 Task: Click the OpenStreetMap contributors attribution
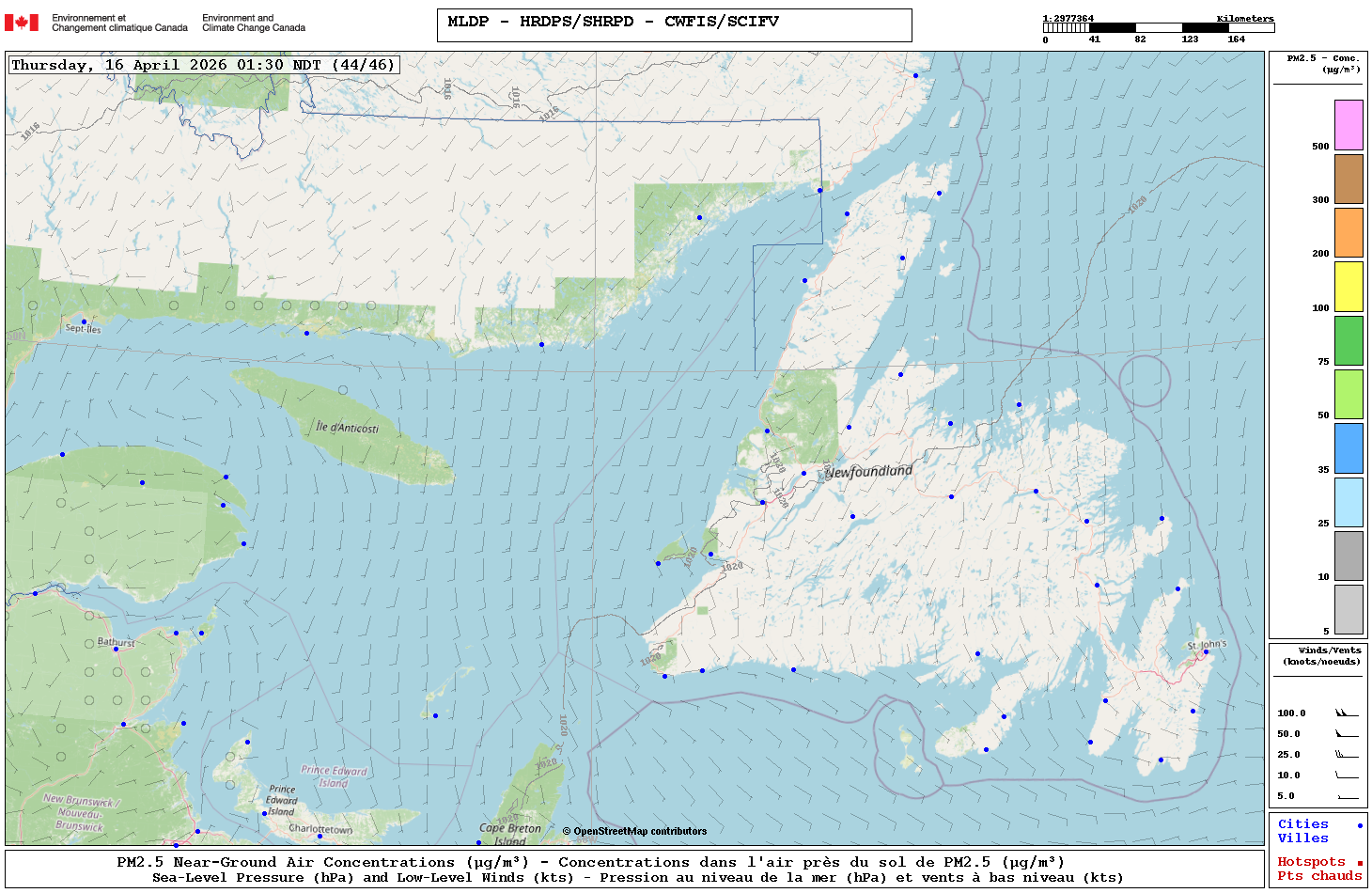point(635,831)
